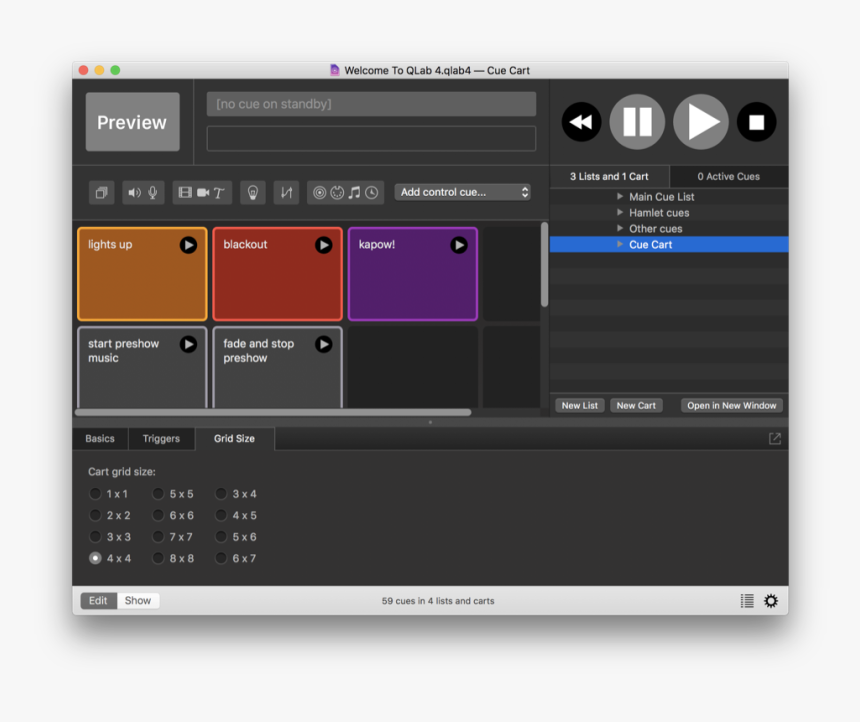860x722 pixels.
Task: Add a Timecode cue with clock icon
Action: (x=371, y=193)
